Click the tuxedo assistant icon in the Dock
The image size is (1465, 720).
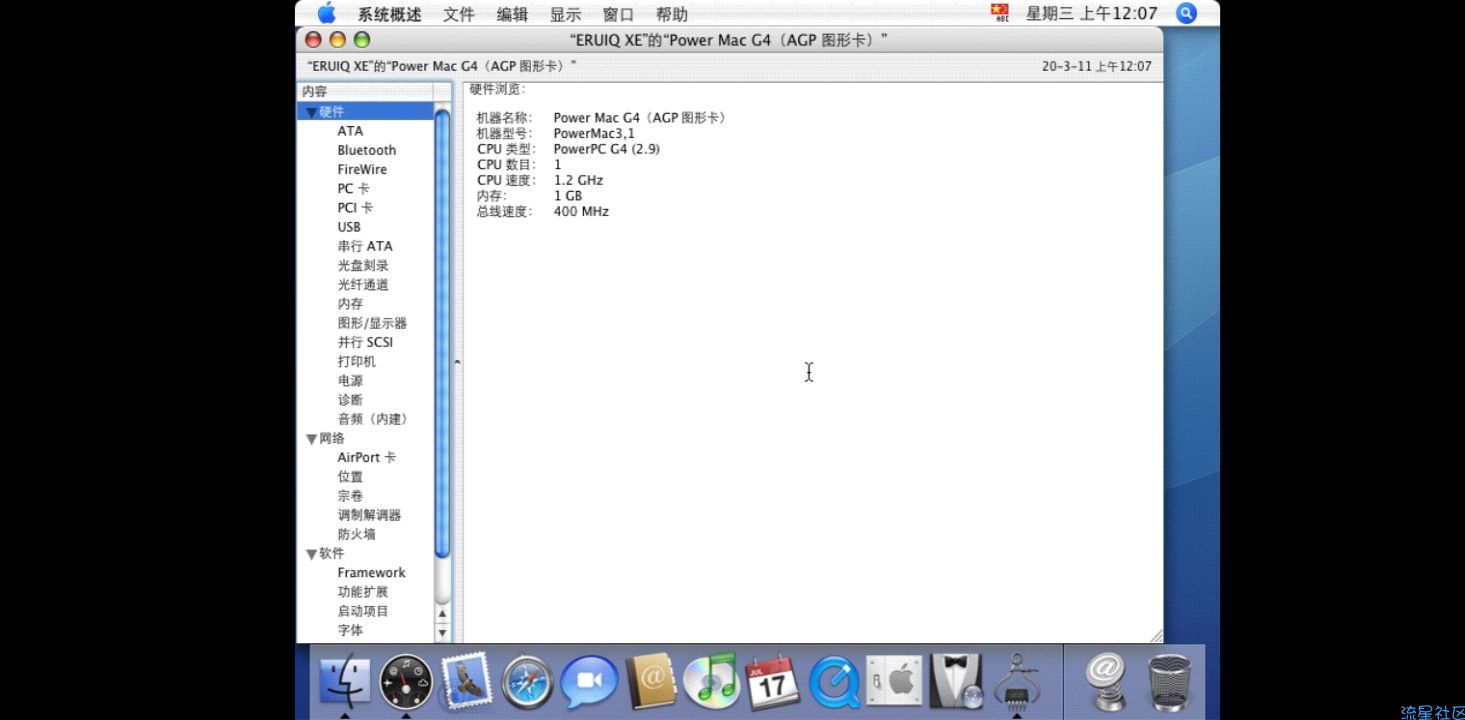[x=955, y=682]
